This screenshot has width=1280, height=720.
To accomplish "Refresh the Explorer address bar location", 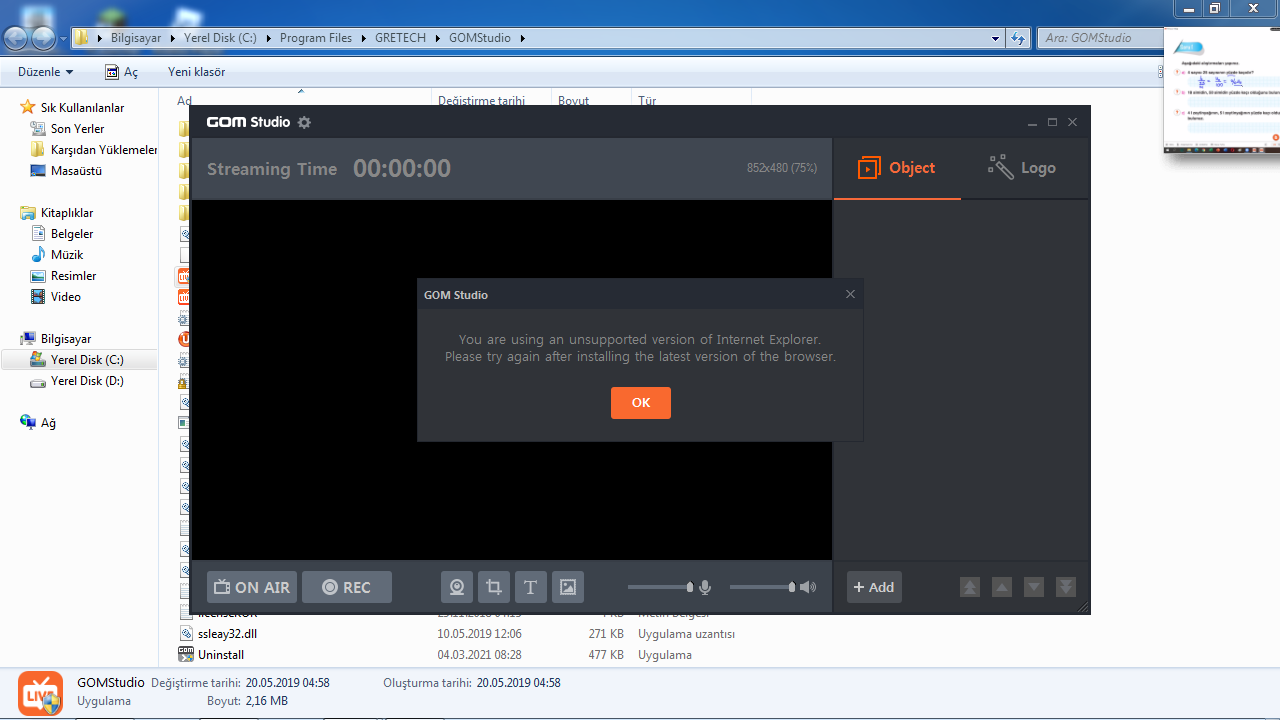I will [1018, 38].
